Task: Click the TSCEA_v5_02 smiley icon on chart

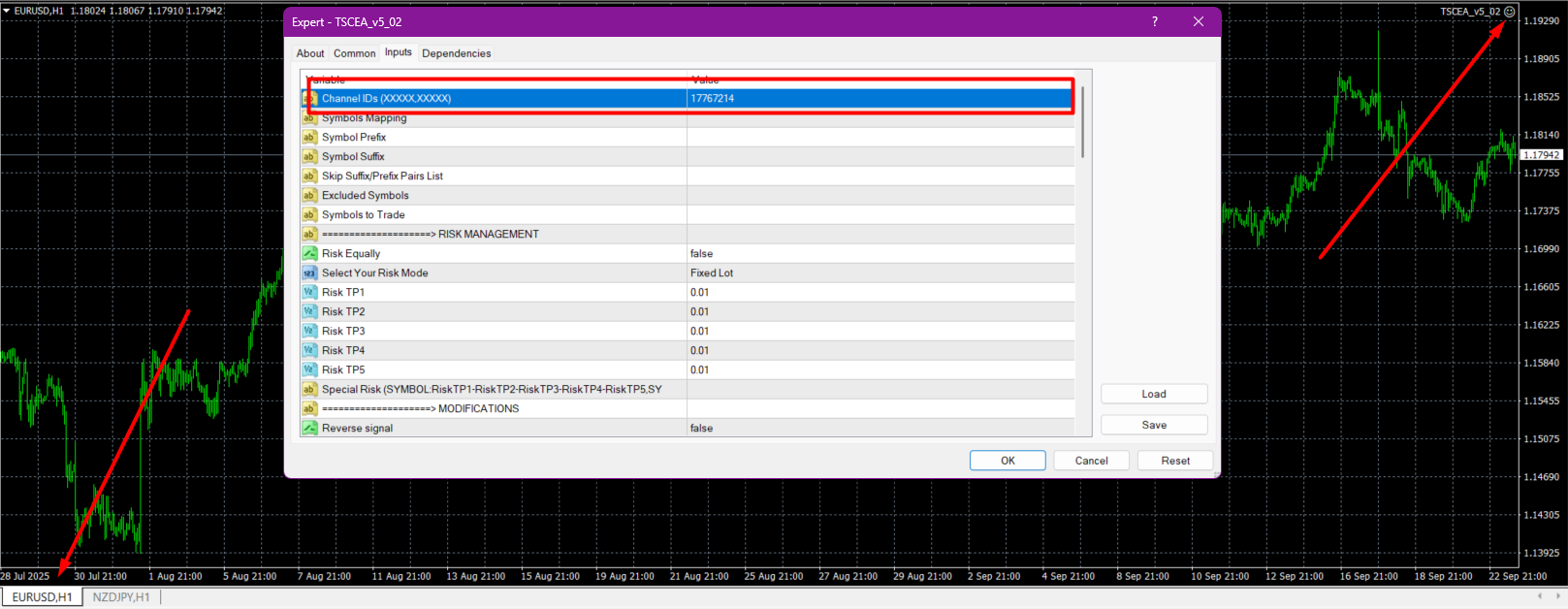Action: coord(1509,12)
